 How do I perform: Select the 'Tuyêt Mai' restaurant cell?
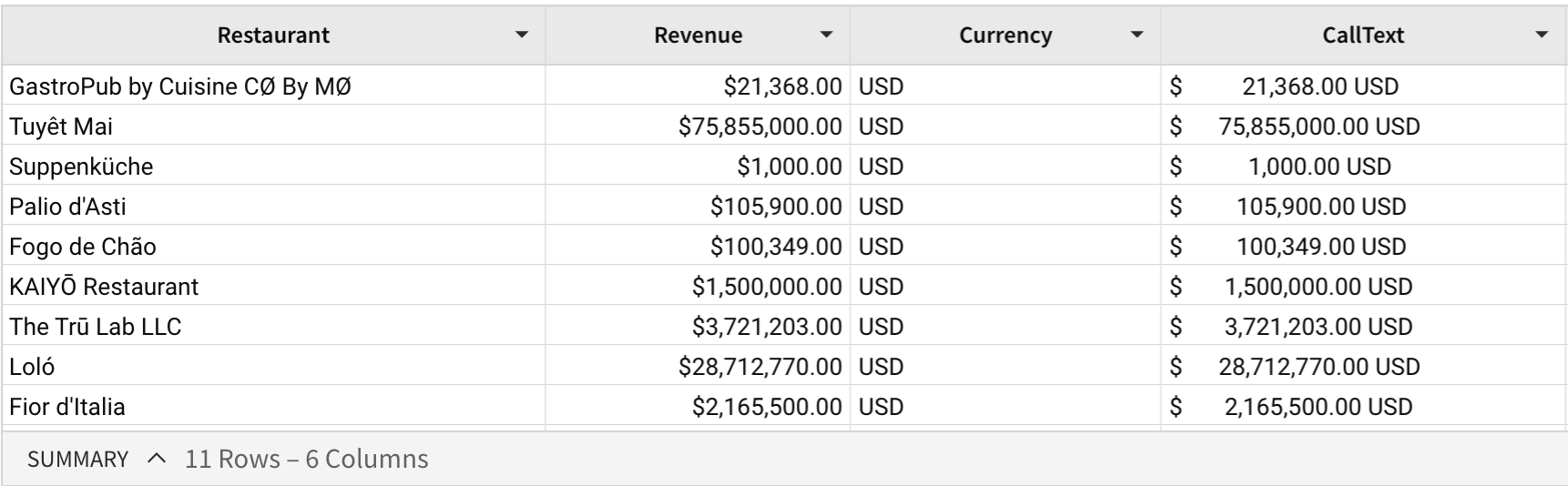[274, 127]
